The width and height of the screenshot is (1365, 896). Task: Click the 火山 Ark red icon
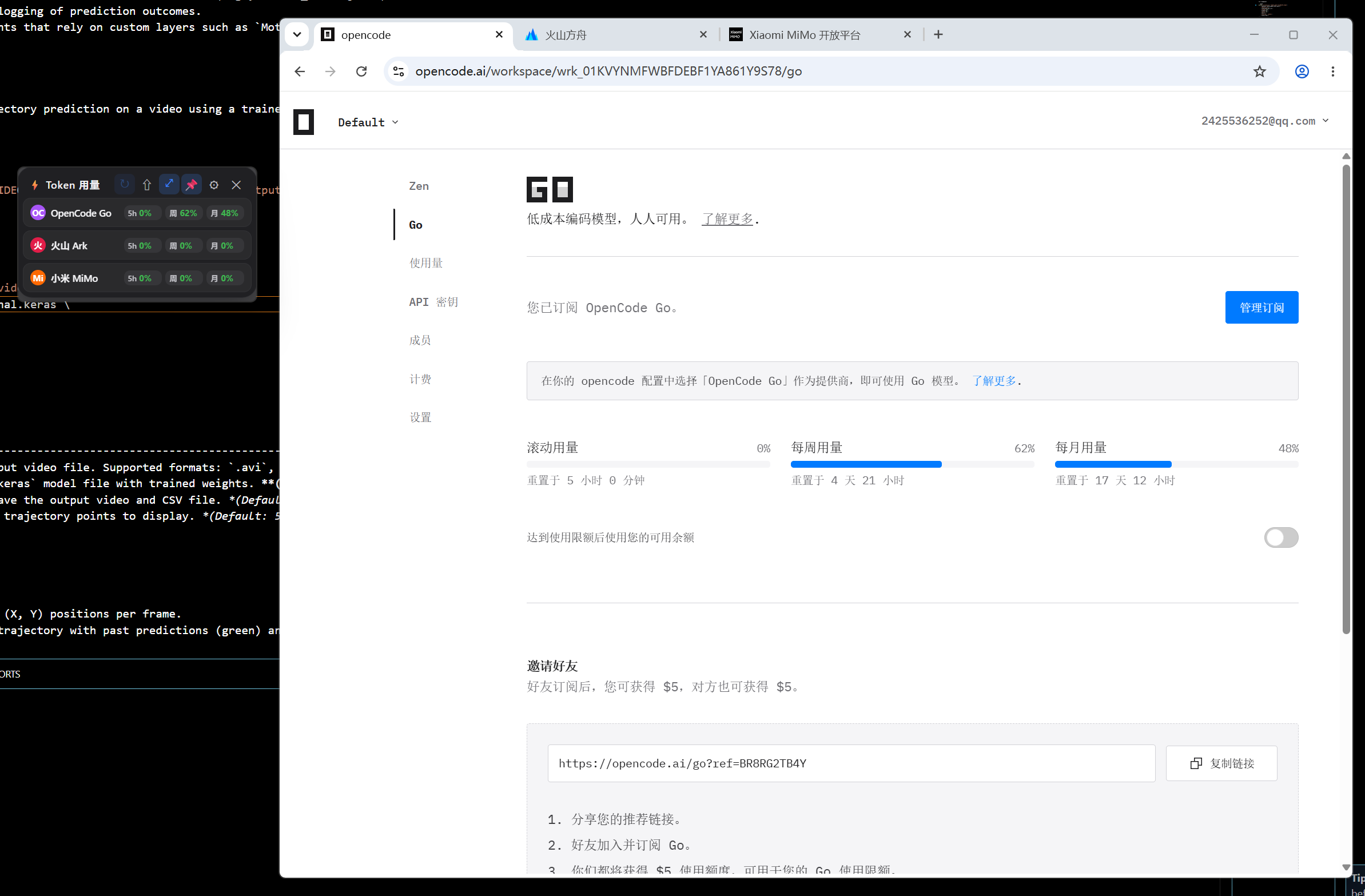[x=38, y=245]
